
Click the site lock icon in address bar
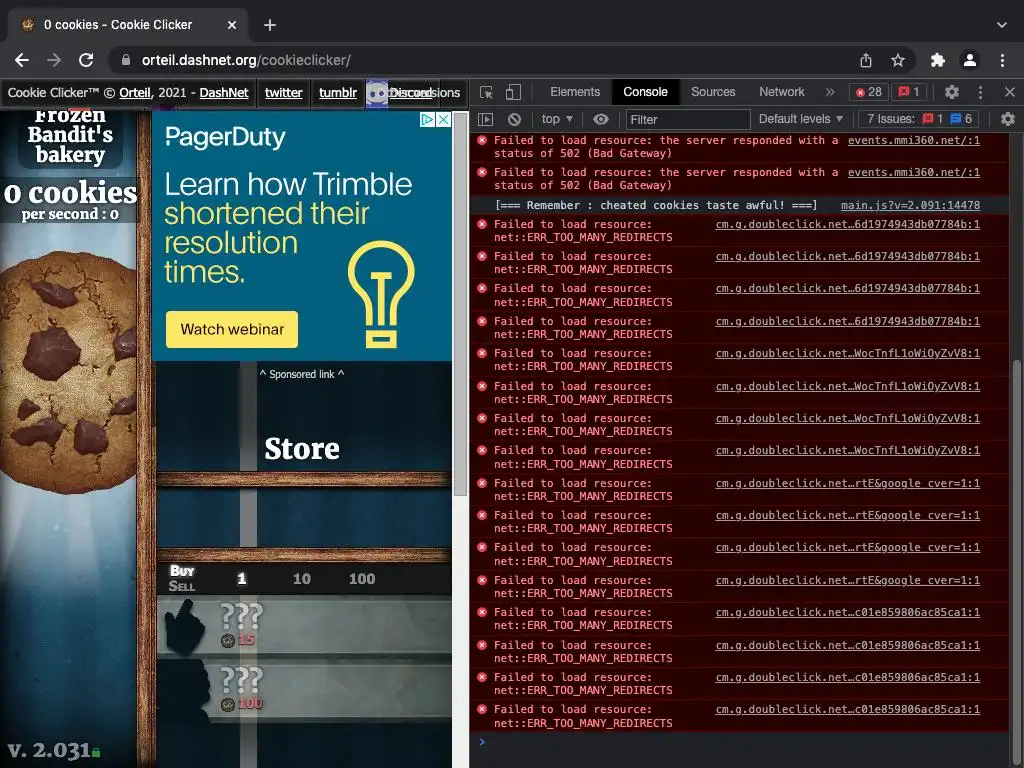(x=126, y=60)
